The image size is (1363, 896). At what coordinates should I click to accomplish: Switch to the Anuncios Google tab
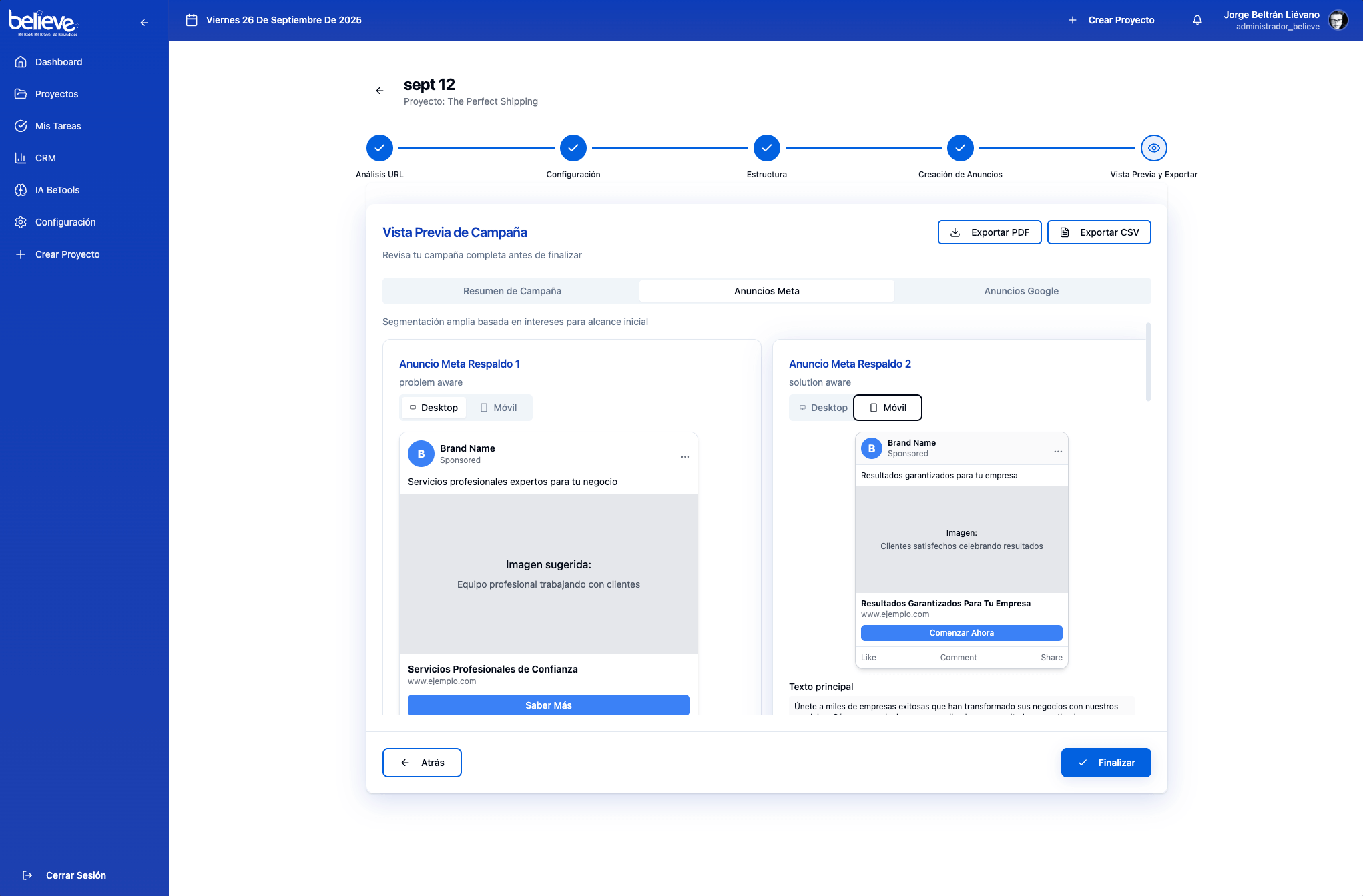pyautogui.click(x=1021, y=291)
